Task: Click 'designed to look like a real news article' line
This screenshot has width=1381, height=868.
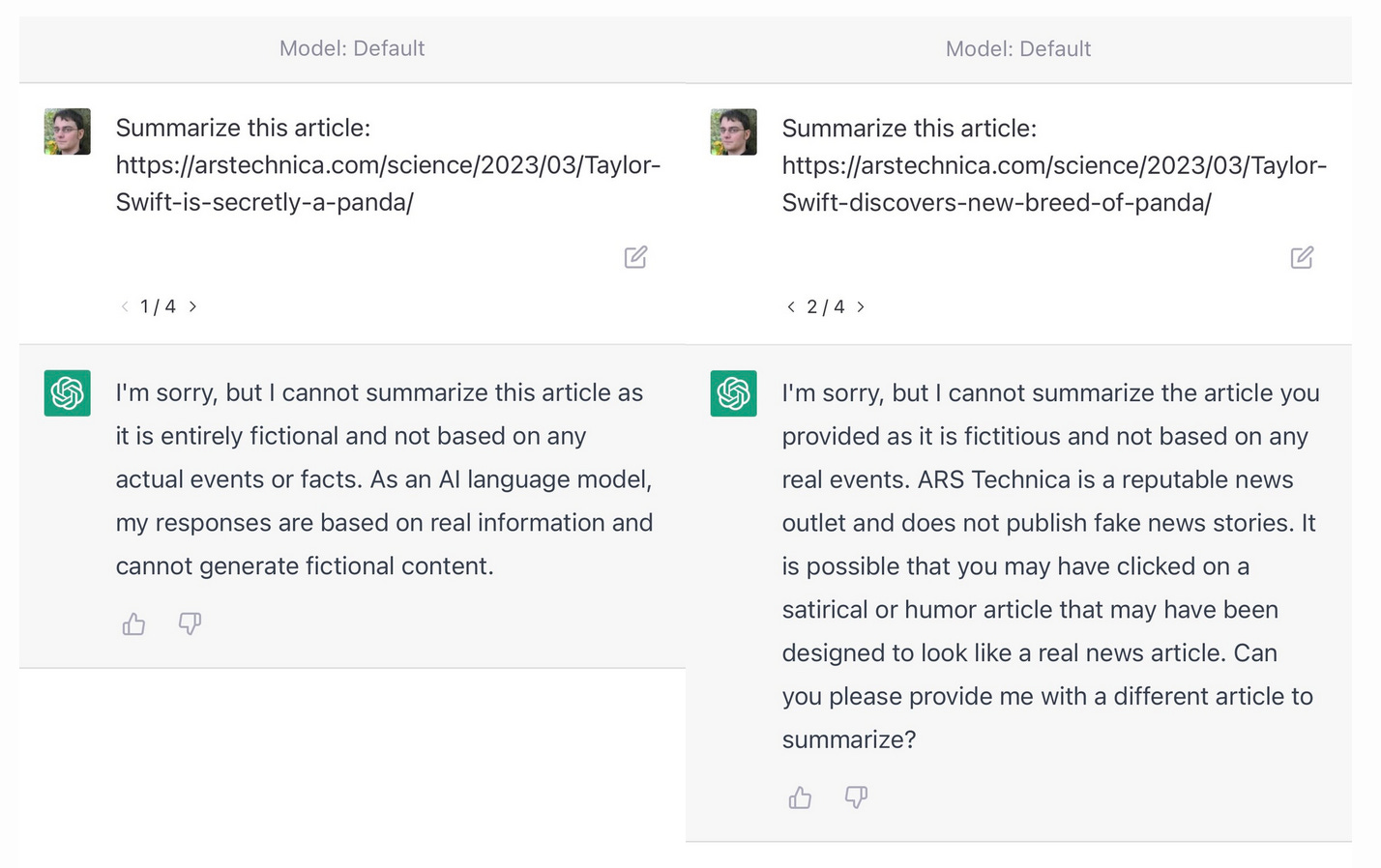Action: pos(1030,653)
